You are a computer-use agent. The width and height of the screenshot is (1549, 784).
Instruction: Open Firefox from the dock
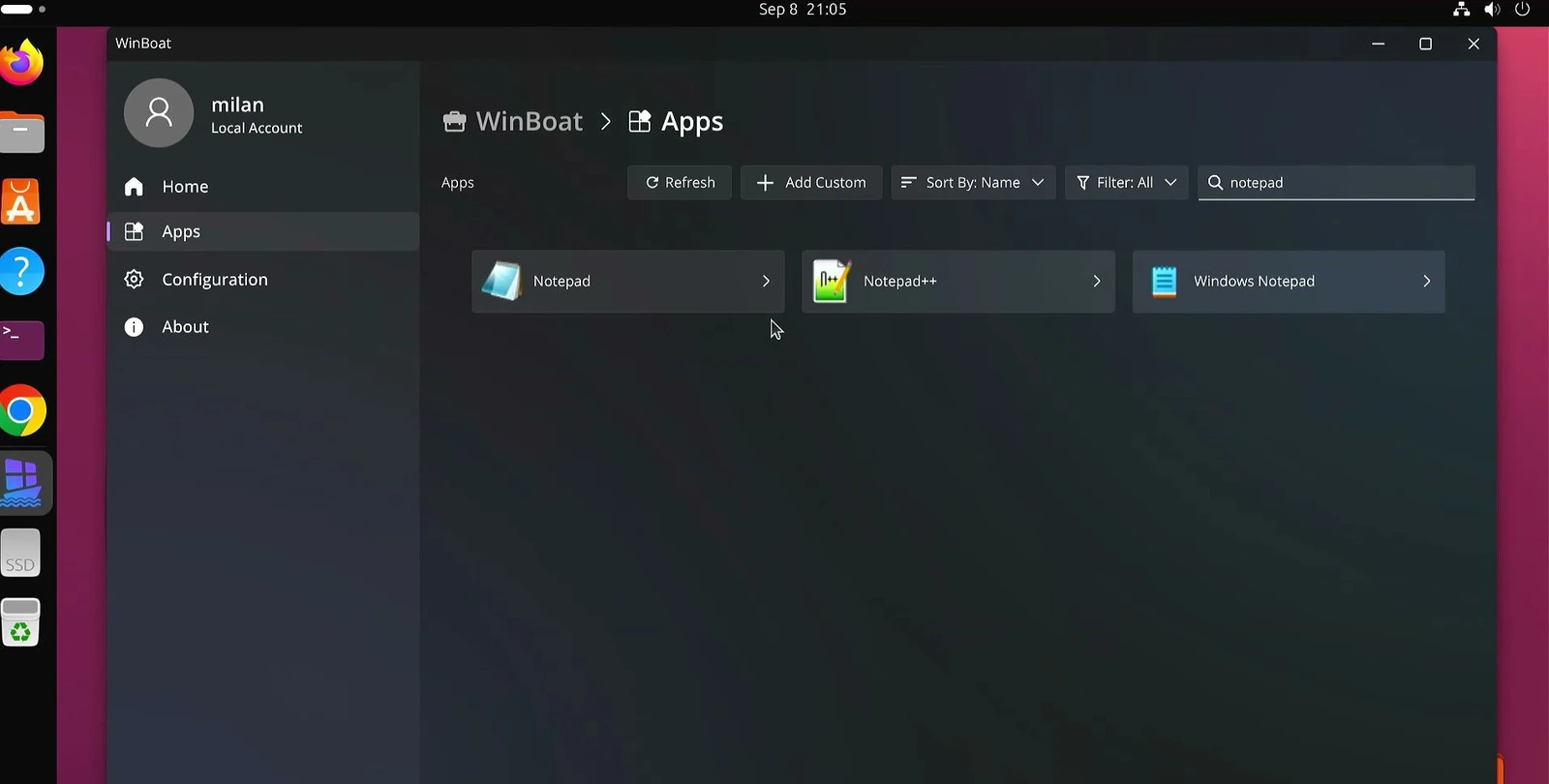coord(21,63)
